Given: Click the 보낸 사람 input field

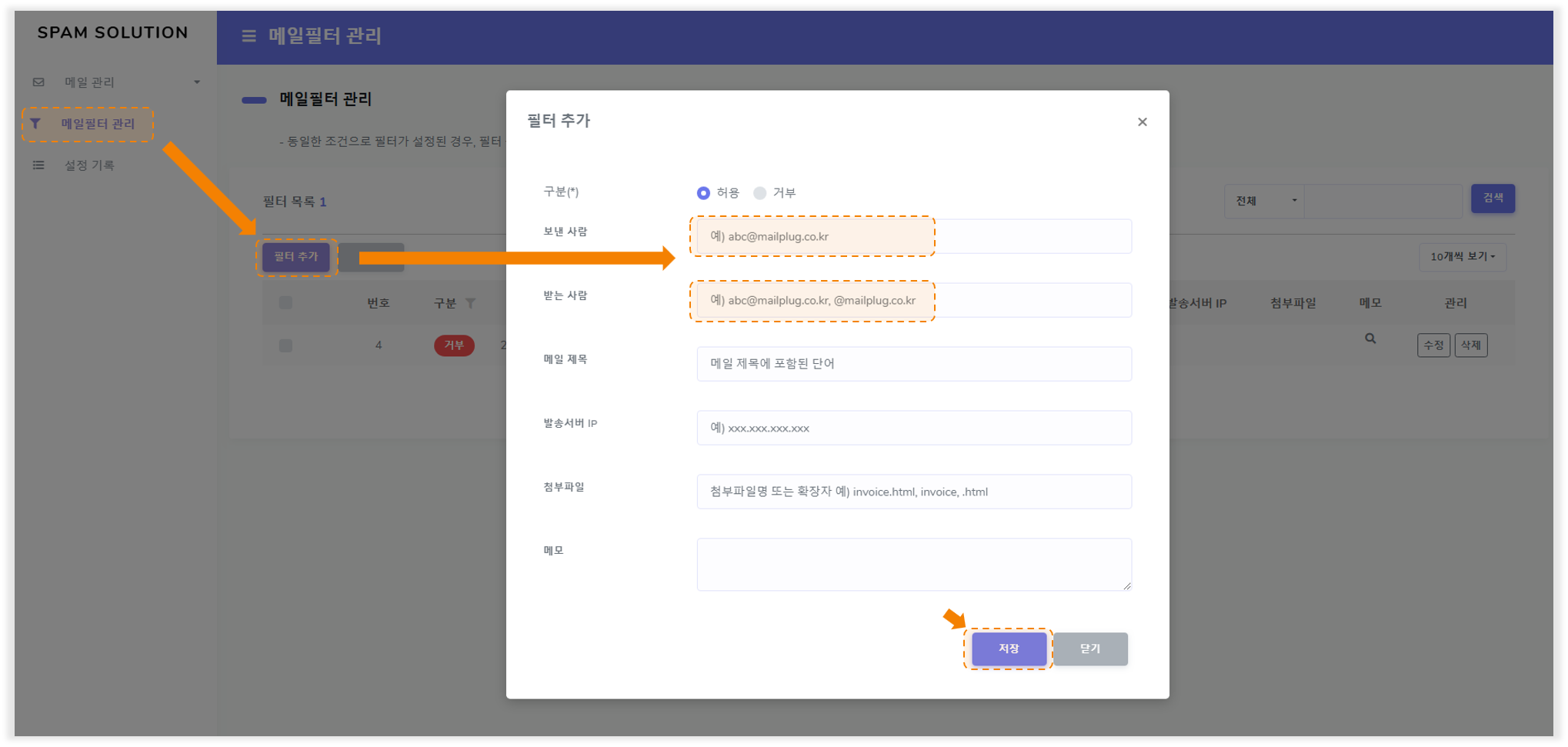Looking at the screenshot, I should coord(914,236).
